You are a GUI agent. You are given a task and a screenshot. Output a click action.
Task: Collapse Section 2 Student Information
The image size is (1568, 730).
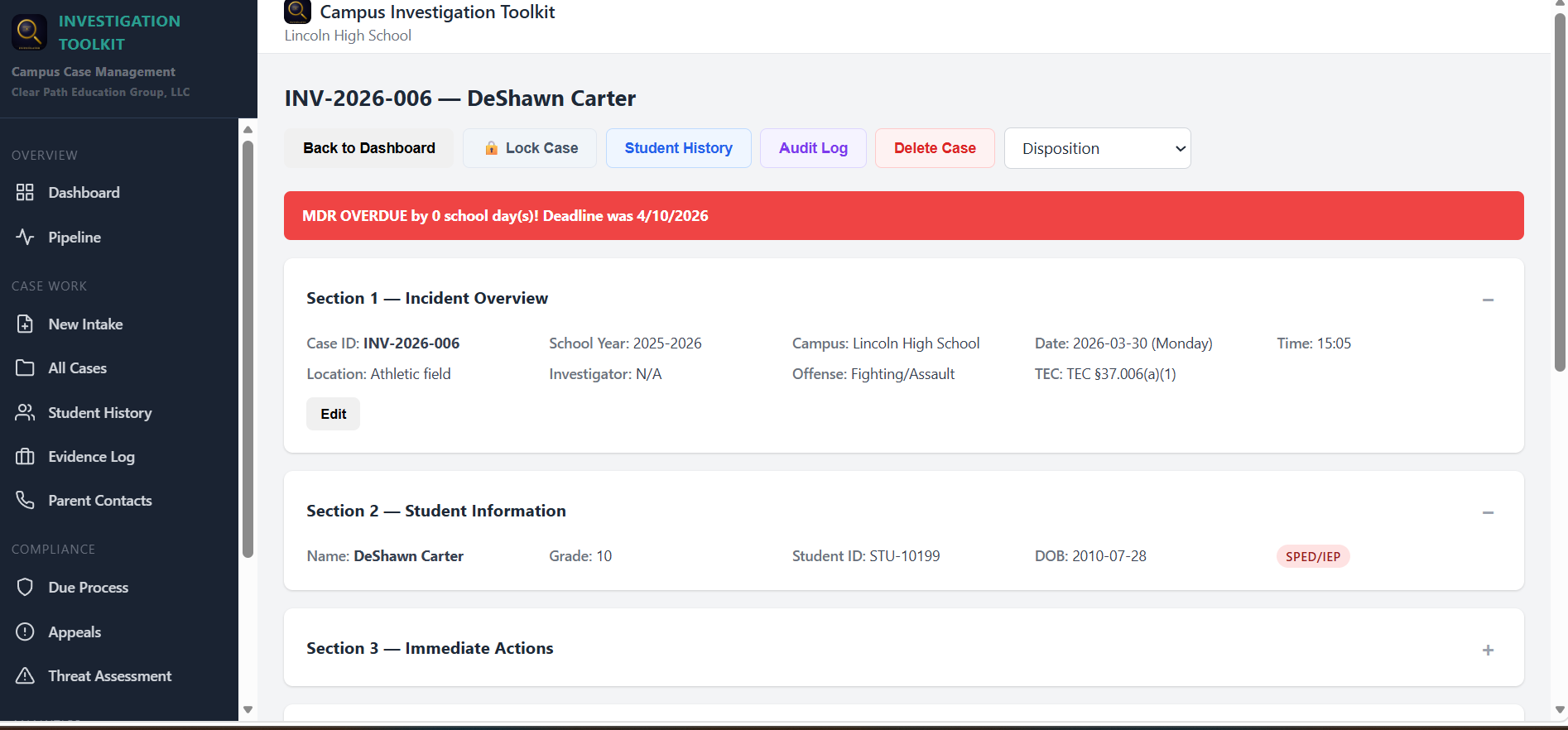pyautogui.click(x=1487, y=512)
